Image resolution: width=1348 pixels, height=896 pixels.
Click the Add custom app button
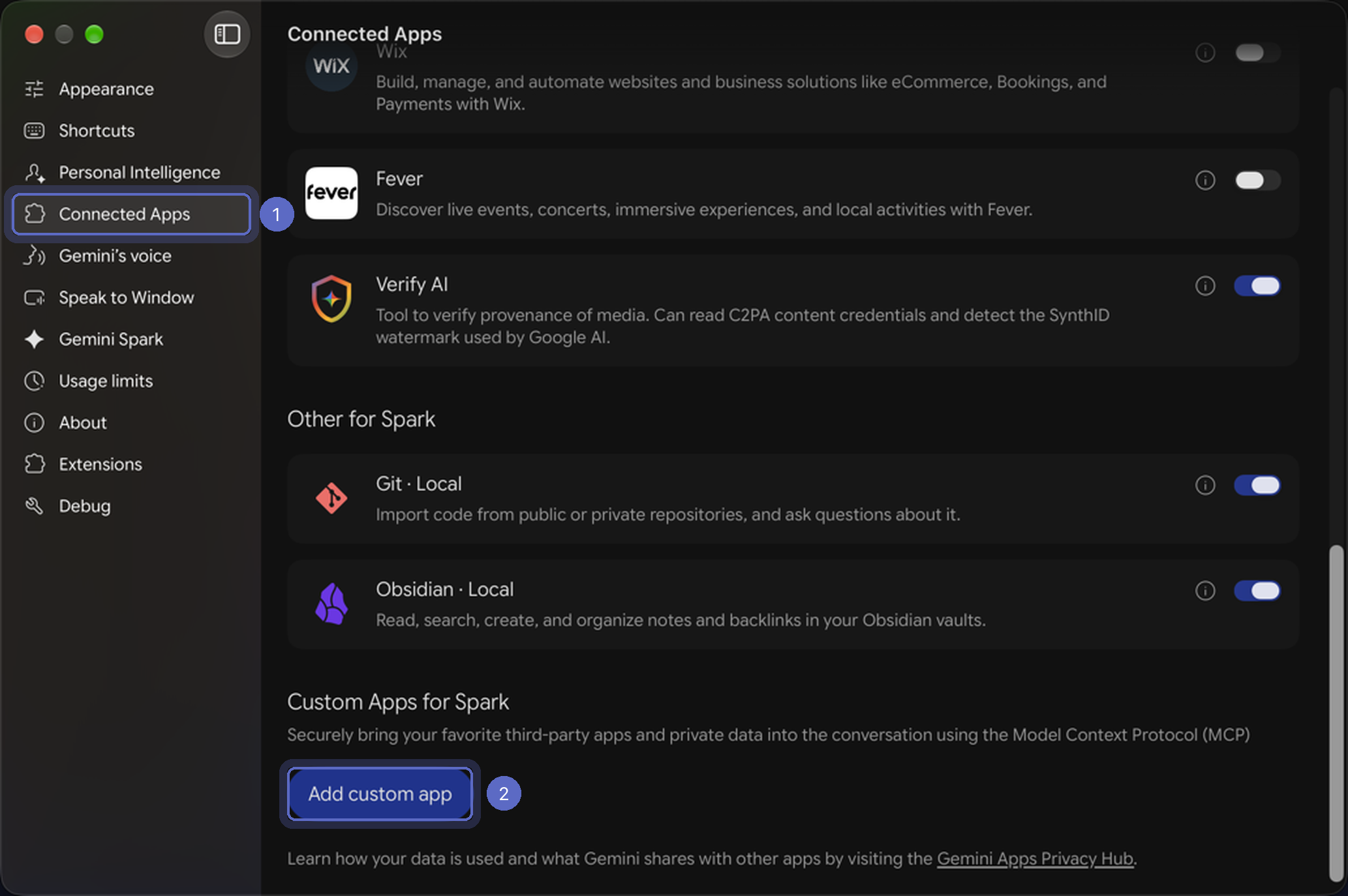tap(380, 794)
